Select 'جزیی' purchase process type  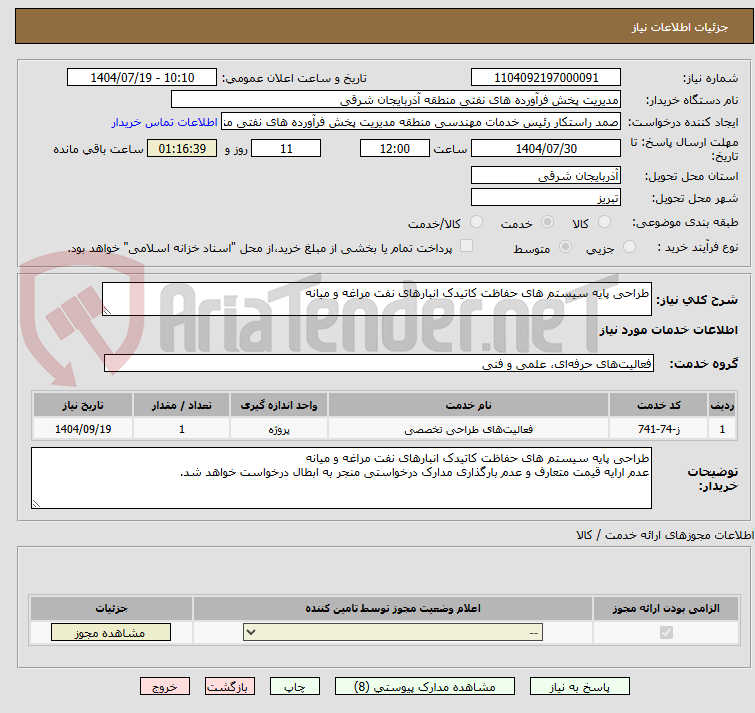tap(627, 247)
